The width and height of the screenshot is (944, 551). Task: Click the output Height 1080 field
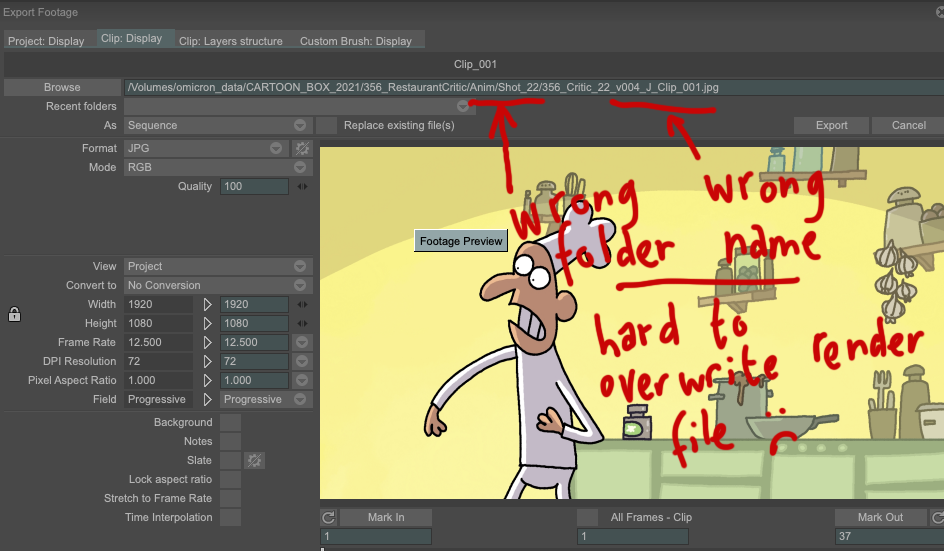[x=254, y=324]
